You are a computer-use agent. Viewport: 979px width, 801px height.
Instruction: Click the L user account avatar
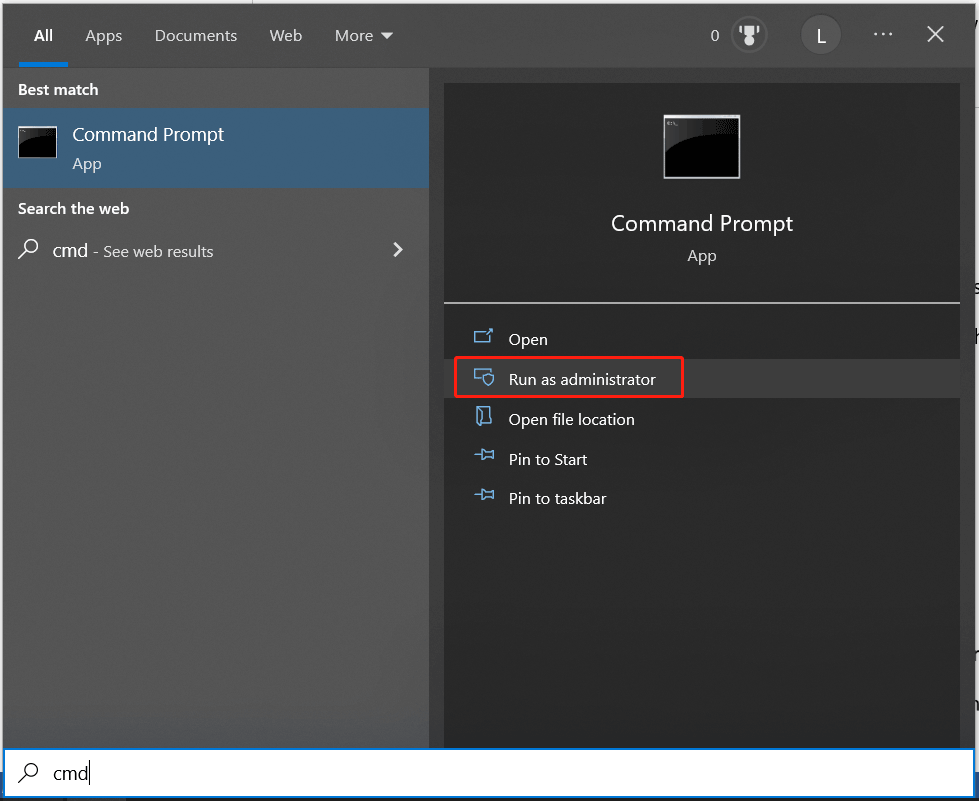point(821,35)
